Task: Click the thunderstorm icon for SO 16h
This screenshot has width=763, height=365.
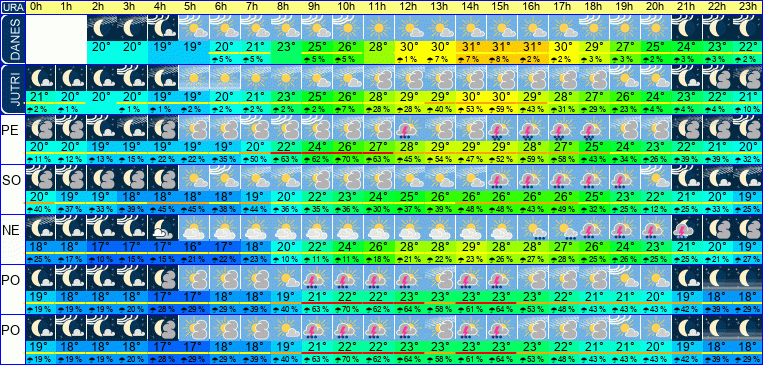Action: coord(532,178)
